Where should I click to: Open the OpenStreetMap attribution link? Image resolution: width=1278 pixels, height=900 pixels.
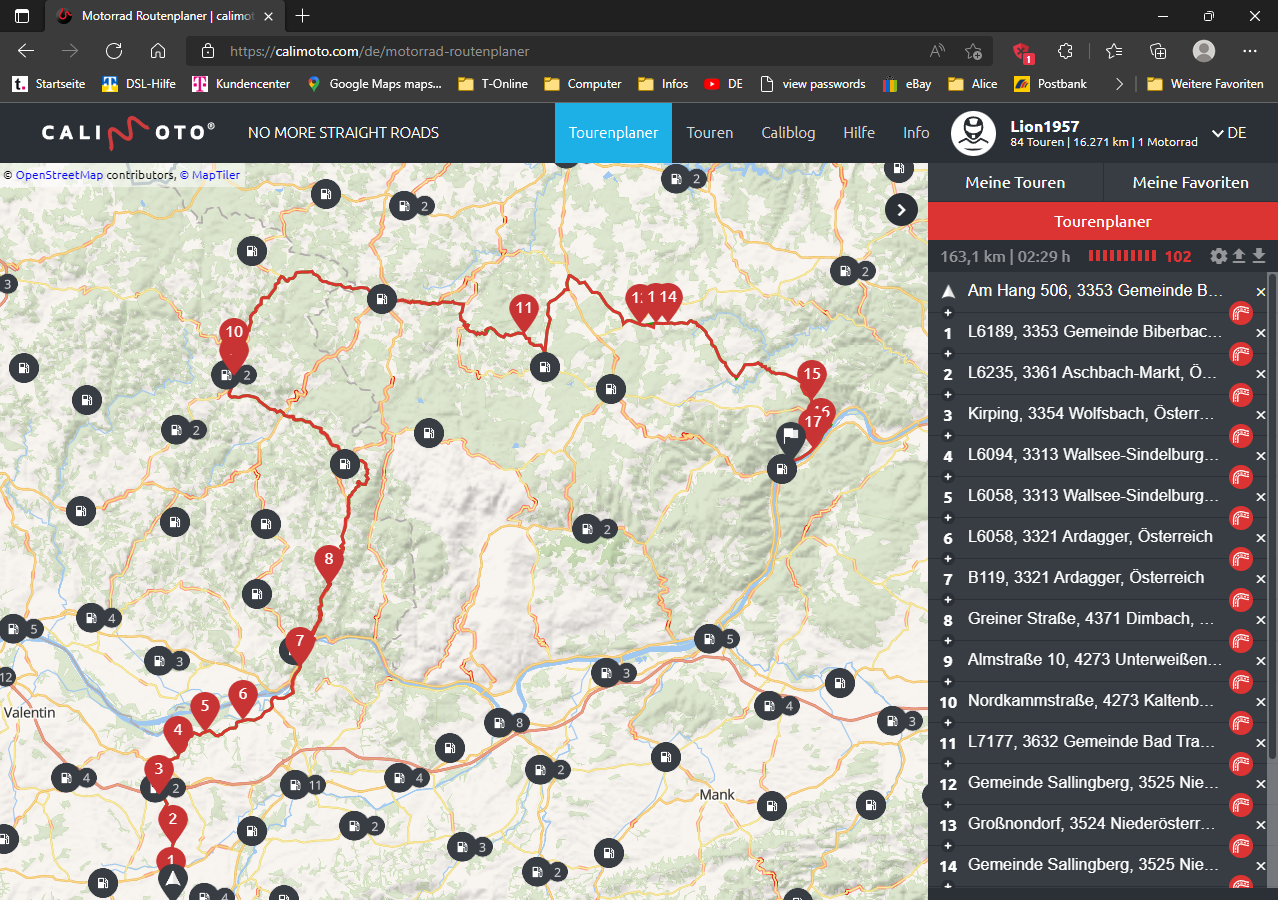59,175
